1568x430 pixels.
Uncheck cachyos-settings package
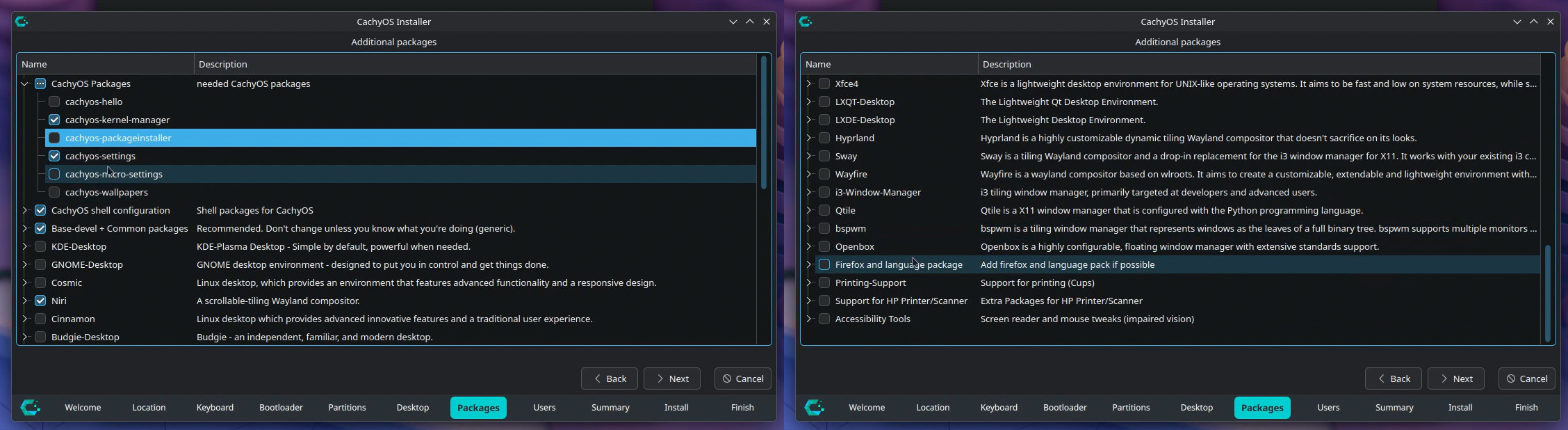(54, 156)
